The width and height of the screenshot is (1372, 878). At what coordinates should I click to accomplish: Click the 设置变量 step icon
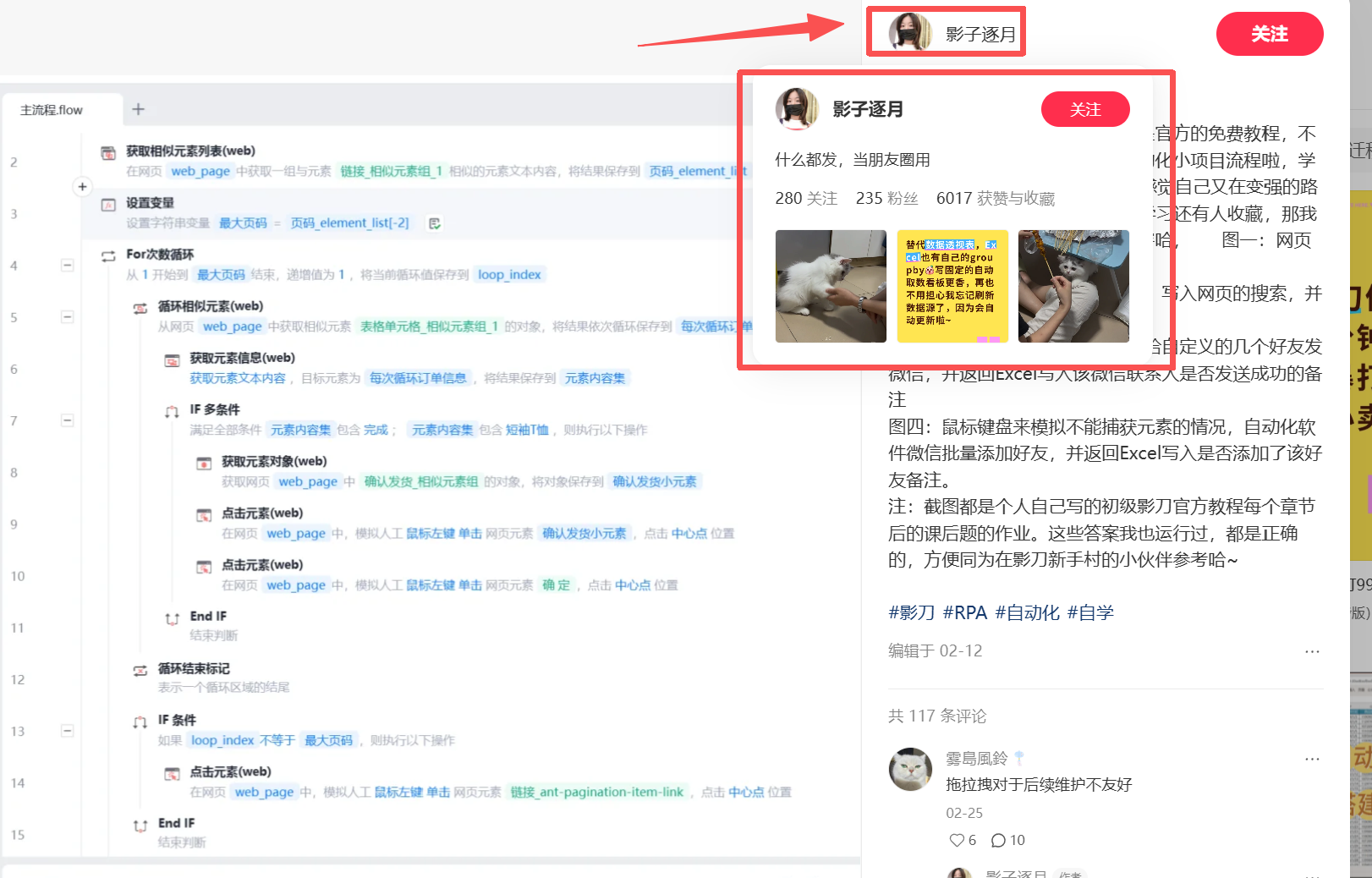point(108,204)
